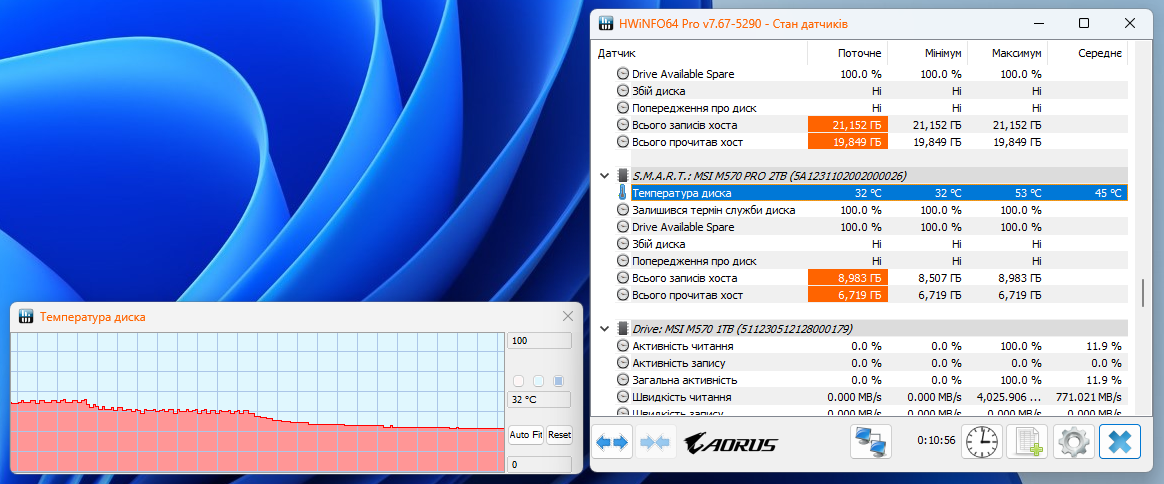Viewport: 1164px width, 484px height.
Task: Select the 4,025.906 maximum read speed cell
Action: (x=1008, y=397)
